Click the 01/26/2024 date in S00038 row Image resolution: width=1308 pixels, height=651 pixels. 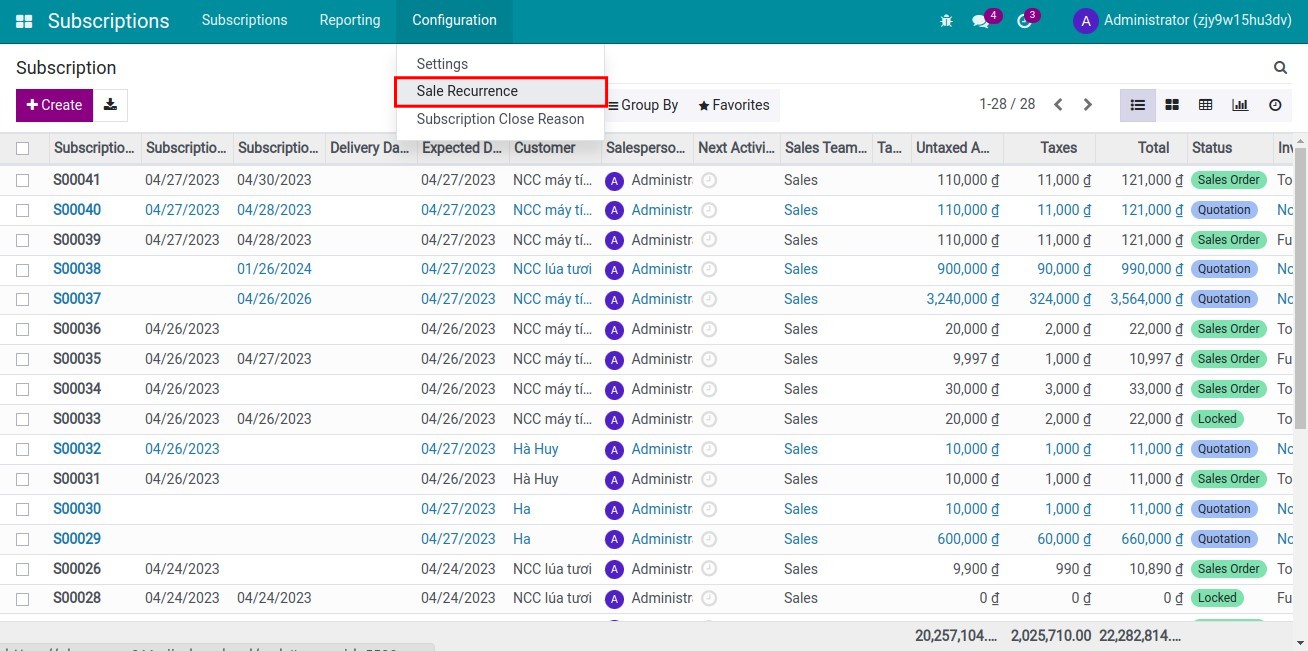coord(274,269)
